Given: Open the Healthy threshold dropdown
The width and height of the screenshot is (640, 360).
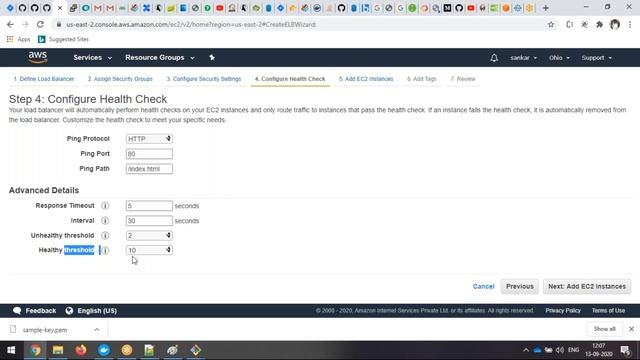Looking at the screenshot, I should point(149,250).
